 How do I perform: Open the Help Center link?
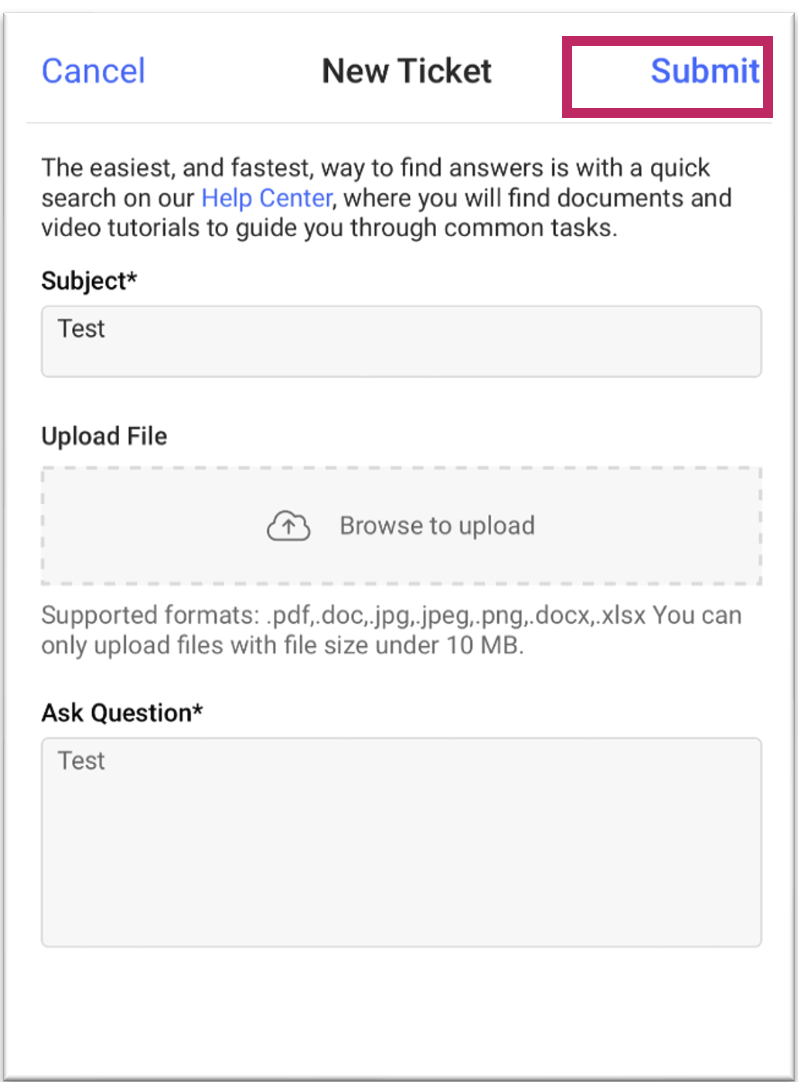click(267, 198)
